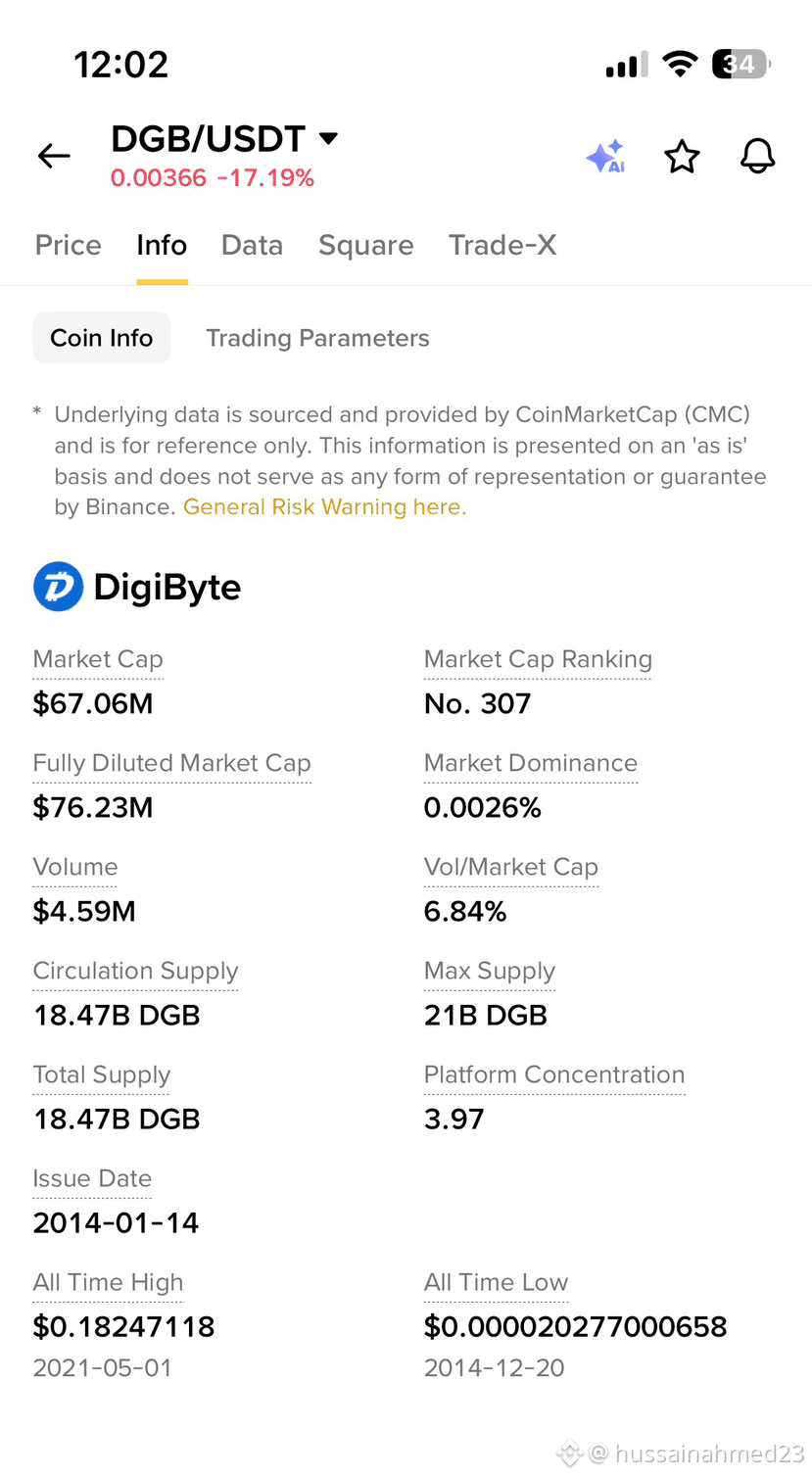The width and height of the screenshot is (812, 1478).
Task: Open price alert bell icon
Action: (x=757, y=157)
